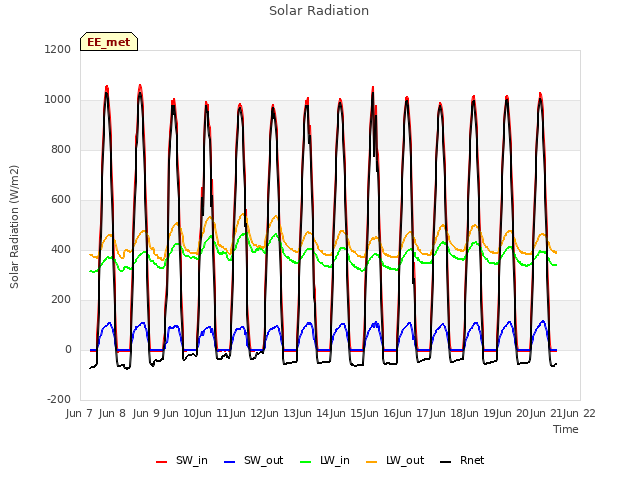640x480 pixels.
Task: Click the 200 y-axis tick label
Action: click(x=61, y=300)
